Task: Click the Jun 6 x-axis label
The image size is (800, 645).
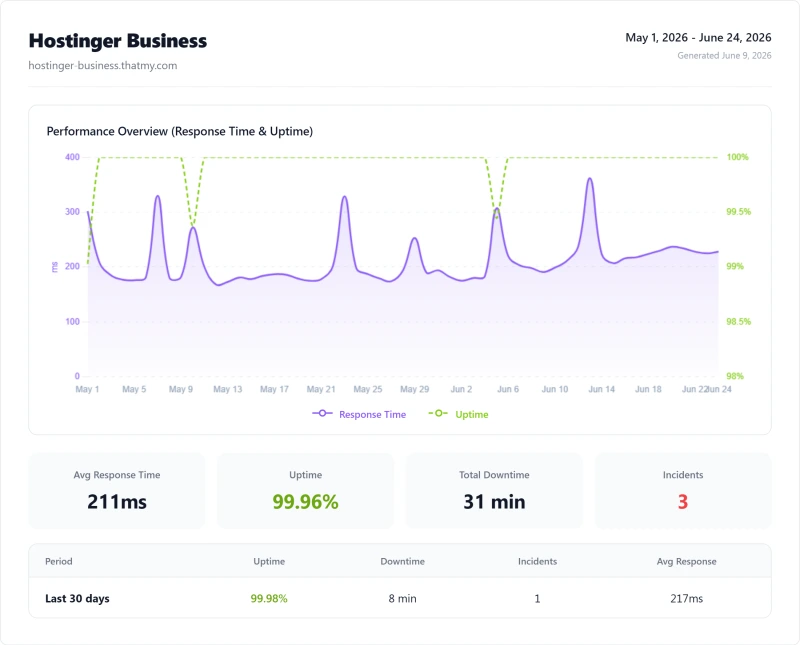Action: click(508, 389)
